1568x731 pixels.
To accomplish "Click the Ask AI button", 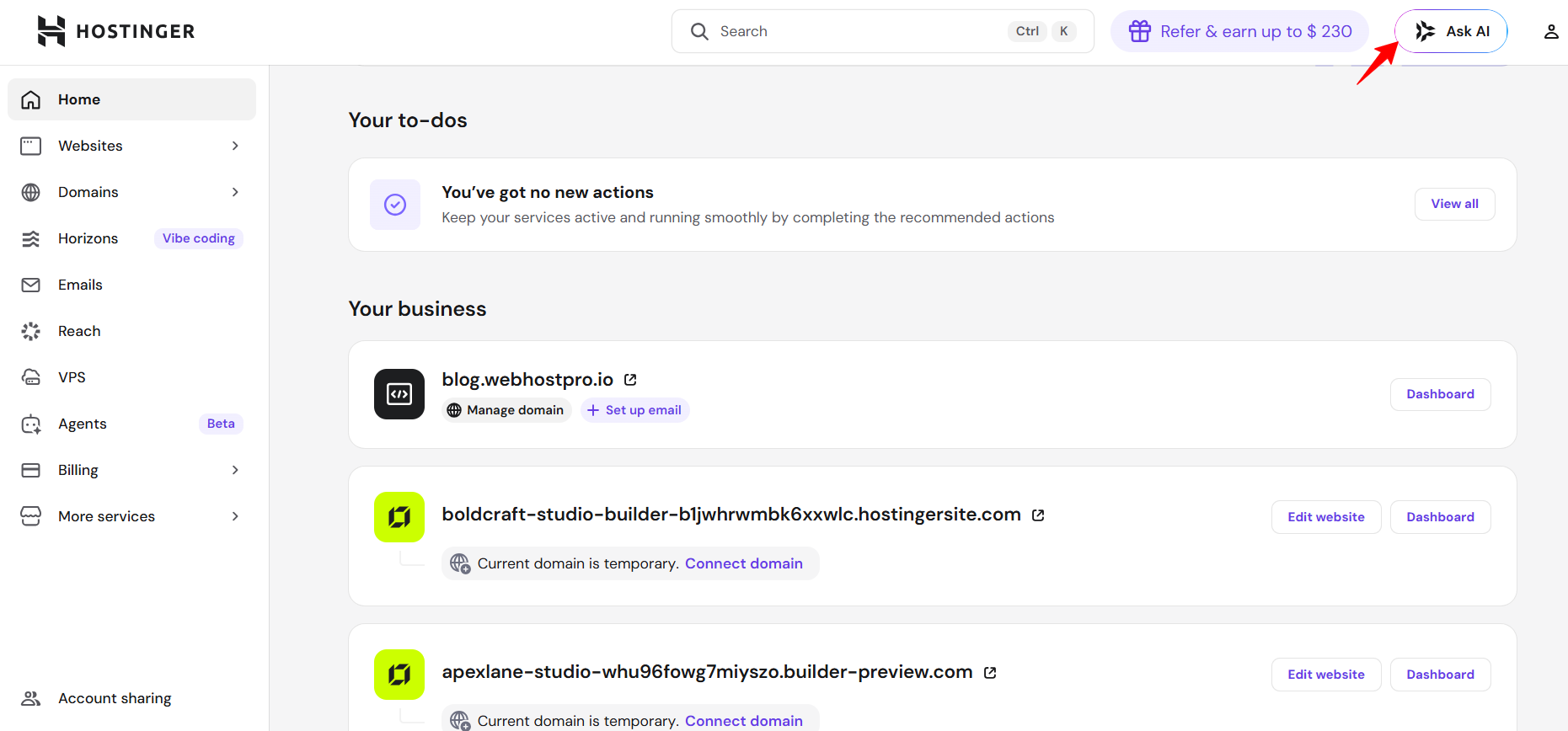I will pyautogui.click(x=1451, y=31).
